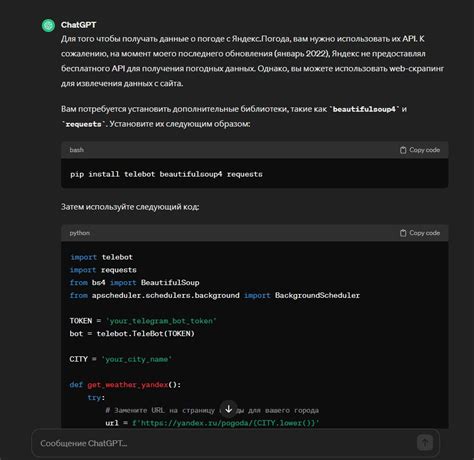Copy code from the bash block
The height and width of the screenshot is (460, 474).
[420, 150]
